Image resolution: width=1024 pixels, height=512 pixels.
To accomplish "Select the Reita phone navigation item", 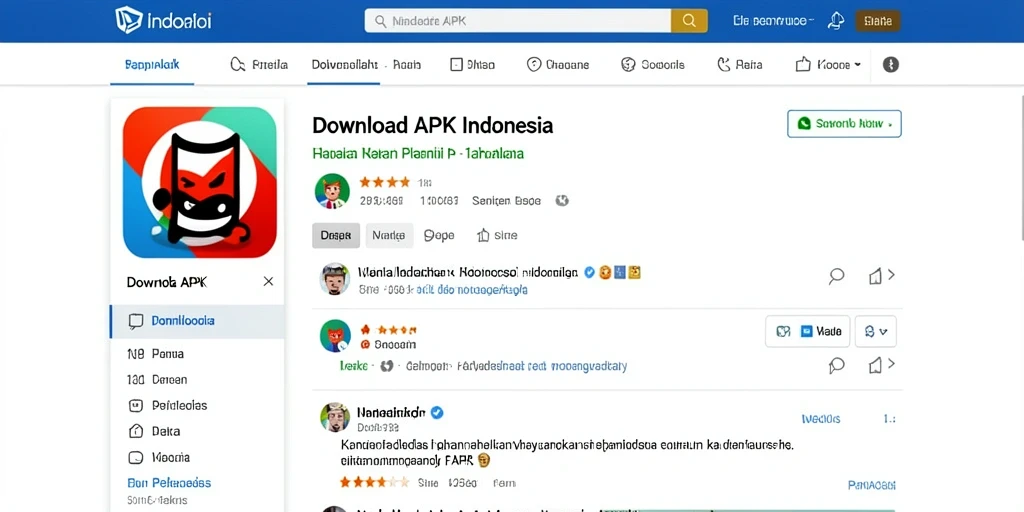I will (x=740, y=65).
